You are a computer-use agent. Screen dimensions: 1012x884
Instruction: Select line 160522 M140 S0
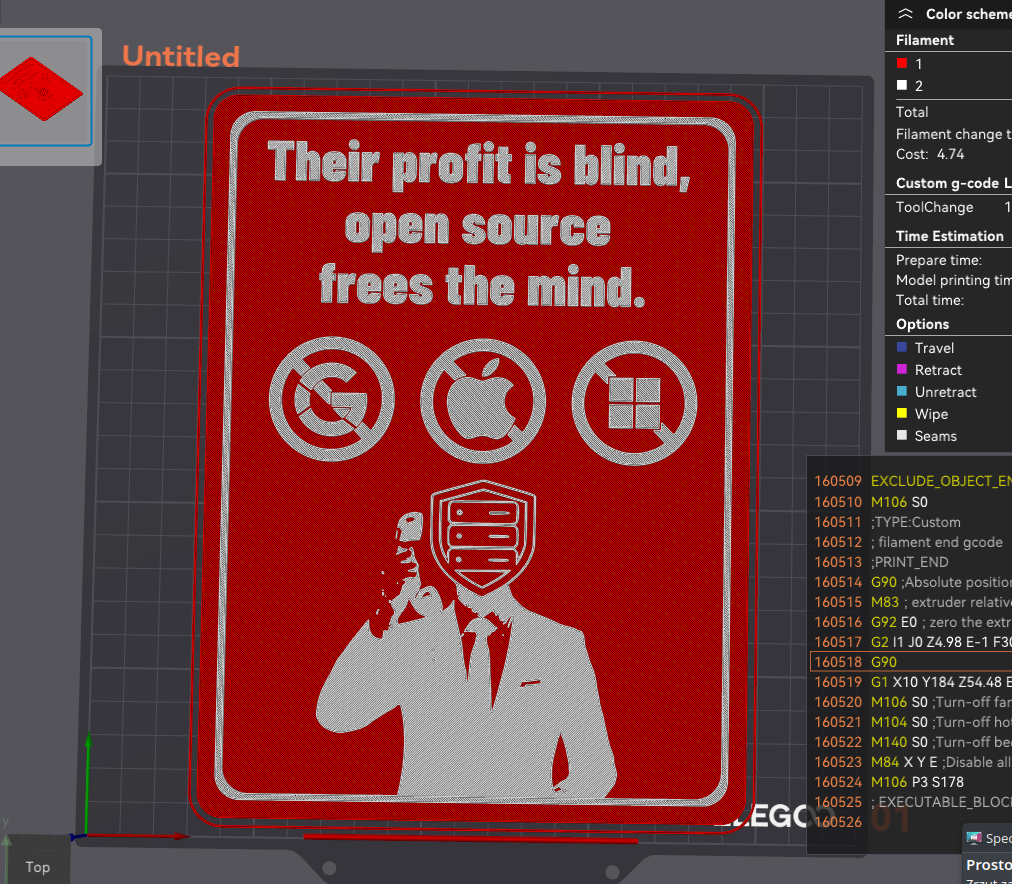[911, 742]
